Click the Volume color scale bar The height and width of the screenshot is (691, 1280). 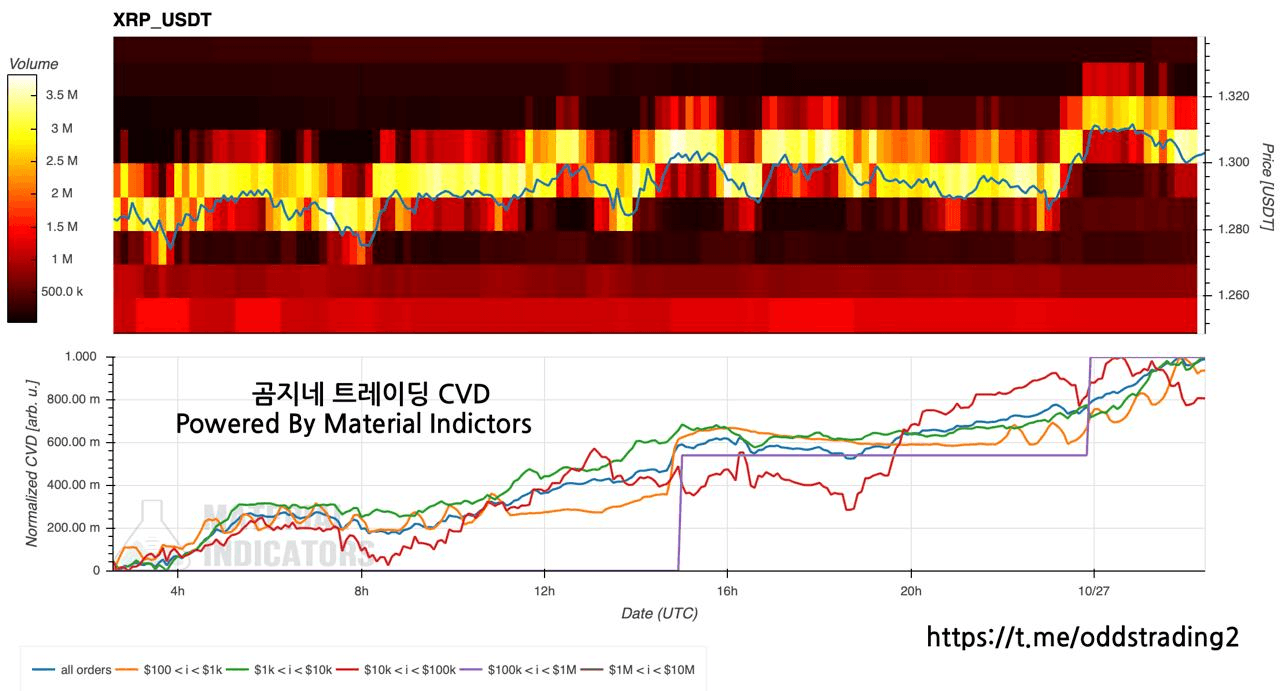21,199
